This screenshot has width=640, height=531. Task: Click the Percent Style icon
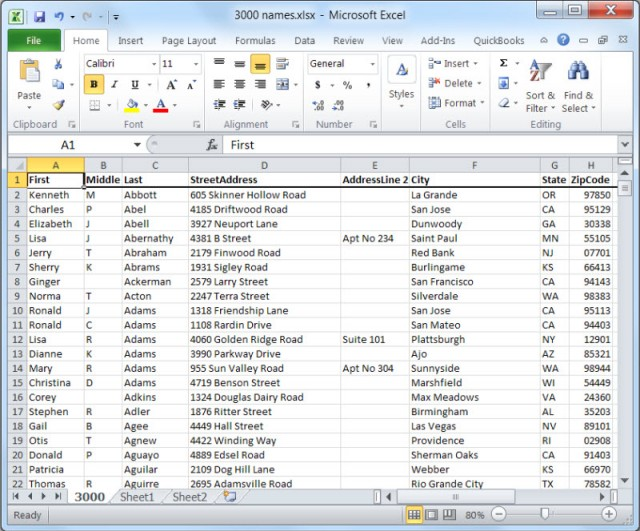coord(347,85)
